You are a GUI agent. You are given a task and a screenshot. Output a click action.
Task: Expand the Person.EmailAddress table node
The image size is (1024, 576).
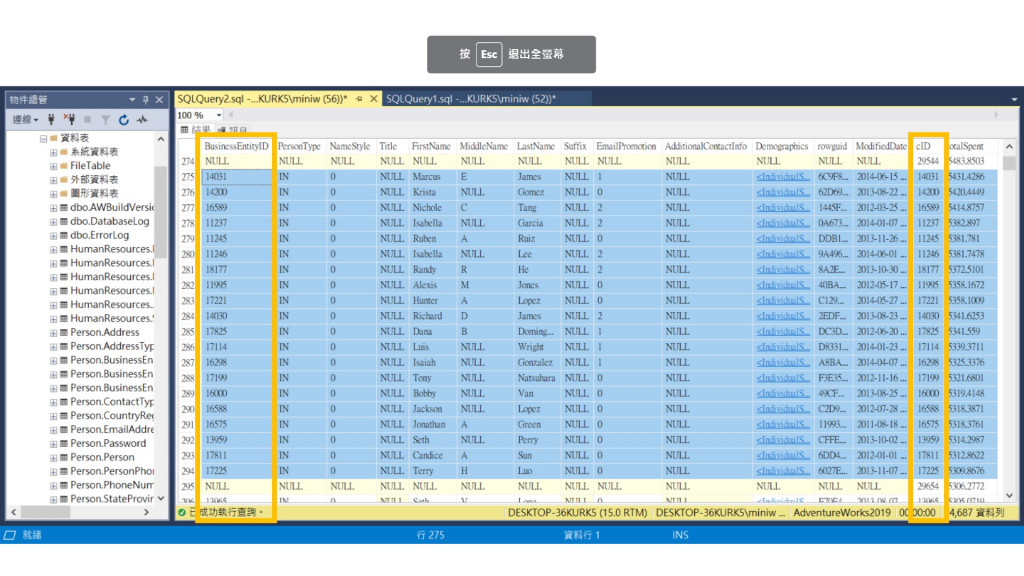[x=54, y=430]
